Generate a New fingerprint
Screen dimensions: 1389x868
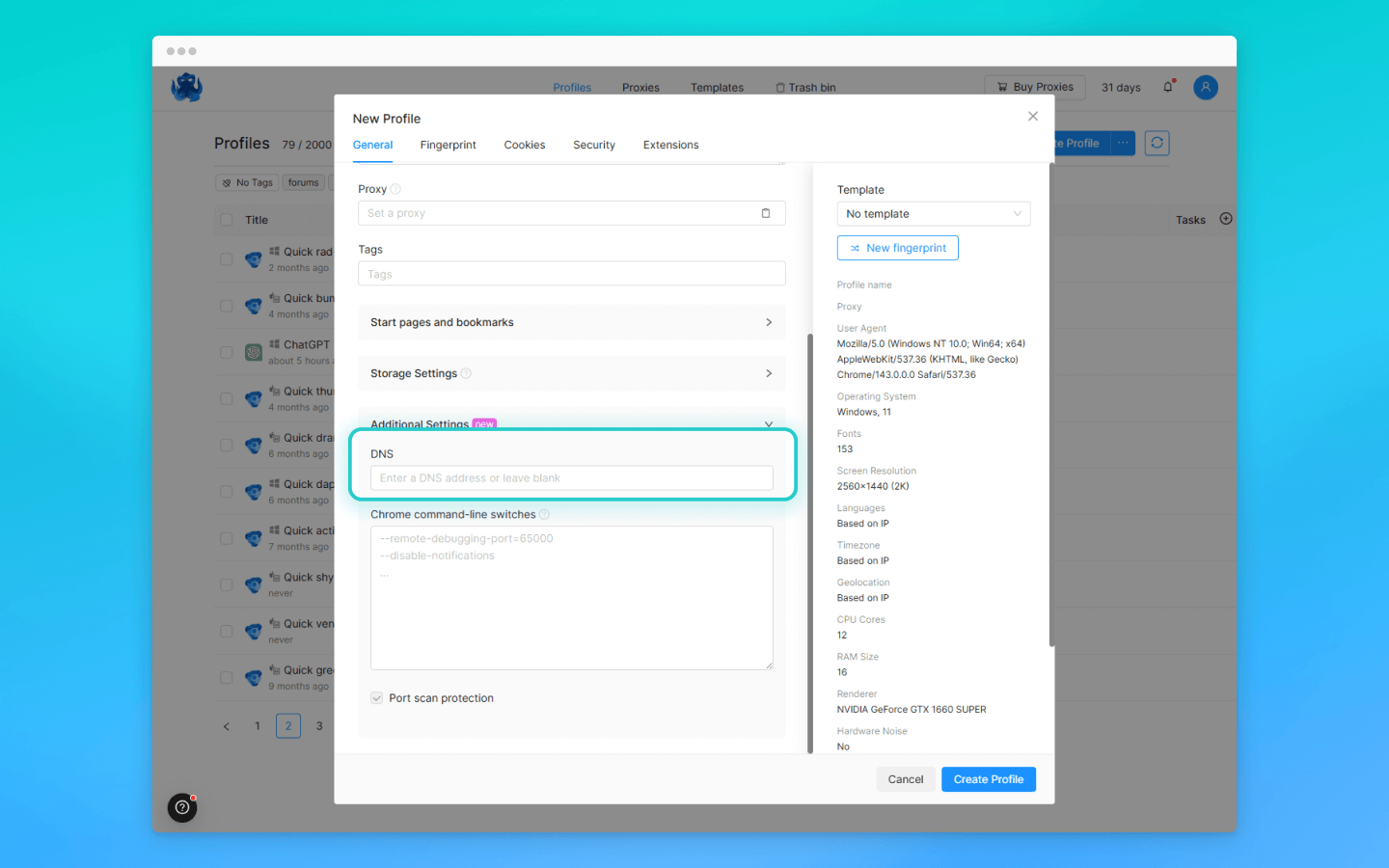pyautogui.click(x=898, y=248)
